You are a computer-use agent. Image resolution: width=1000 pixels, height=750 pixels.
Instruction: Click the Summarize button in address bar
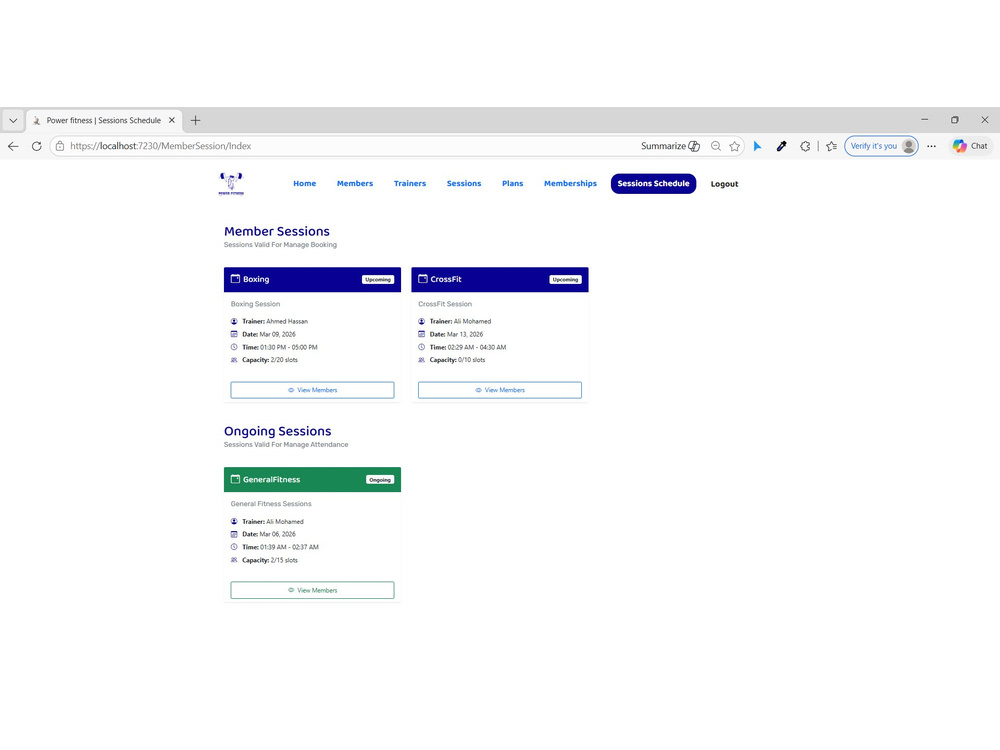(670, 146)
